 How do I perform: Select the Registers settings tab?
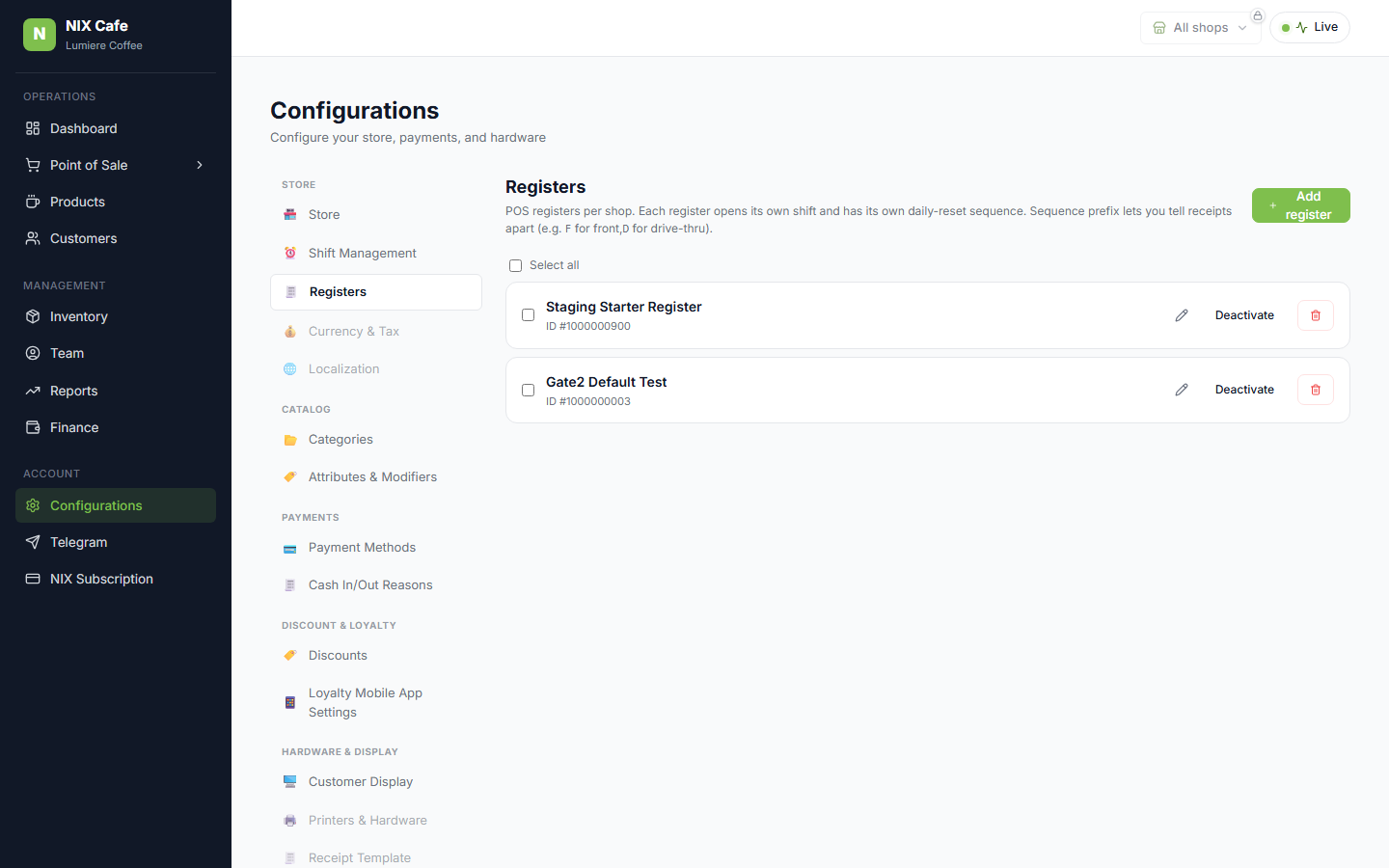click(376, 292)
